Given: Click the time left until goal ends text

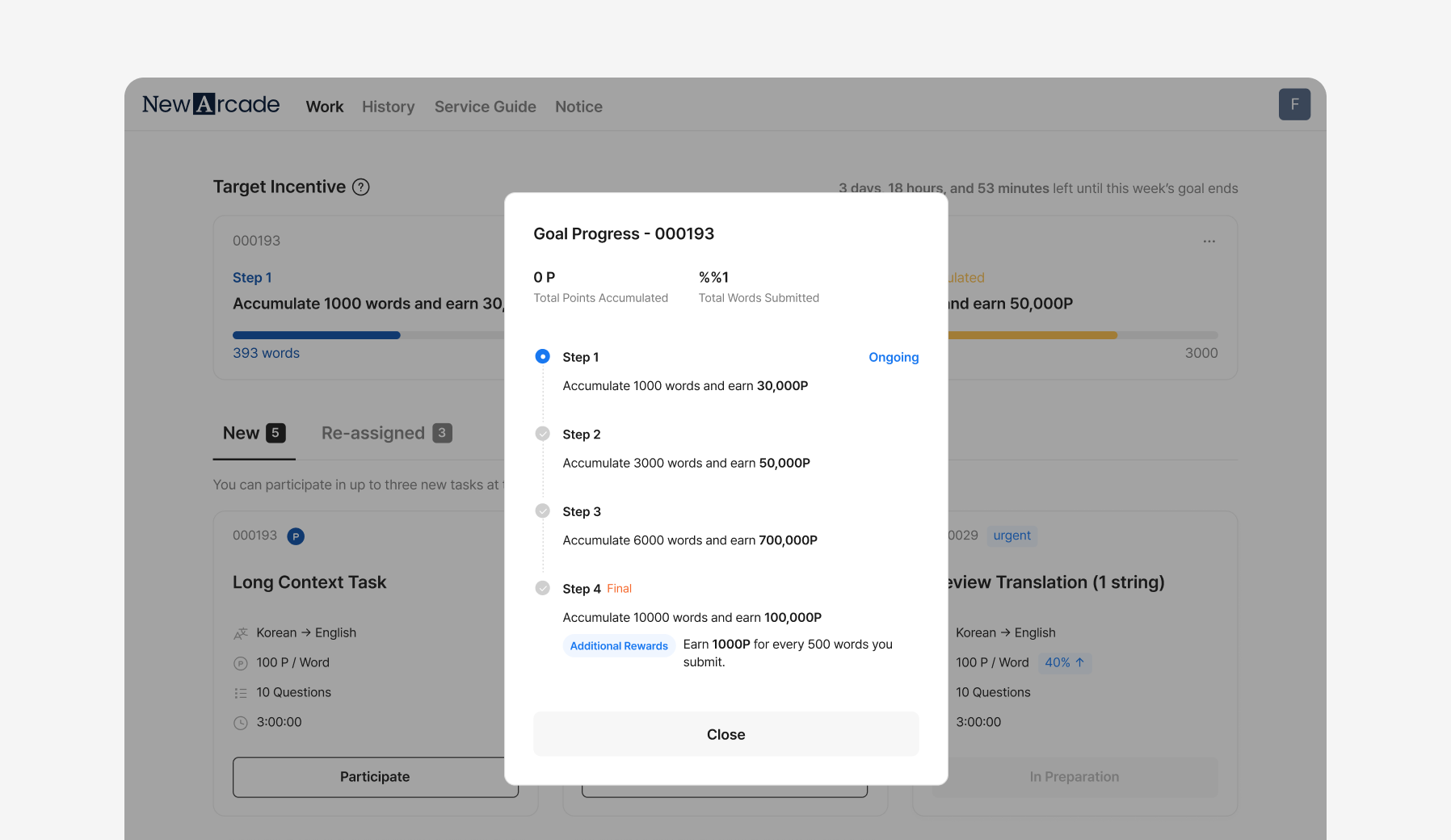Looking at the screenshot, I should [1038, 188].
